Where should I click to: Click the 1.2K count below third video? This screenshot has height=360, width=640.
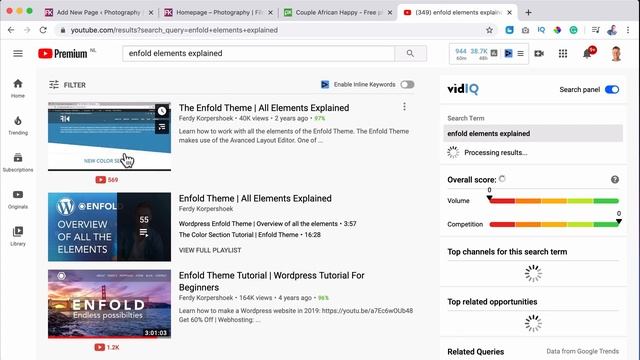[107, 347]
